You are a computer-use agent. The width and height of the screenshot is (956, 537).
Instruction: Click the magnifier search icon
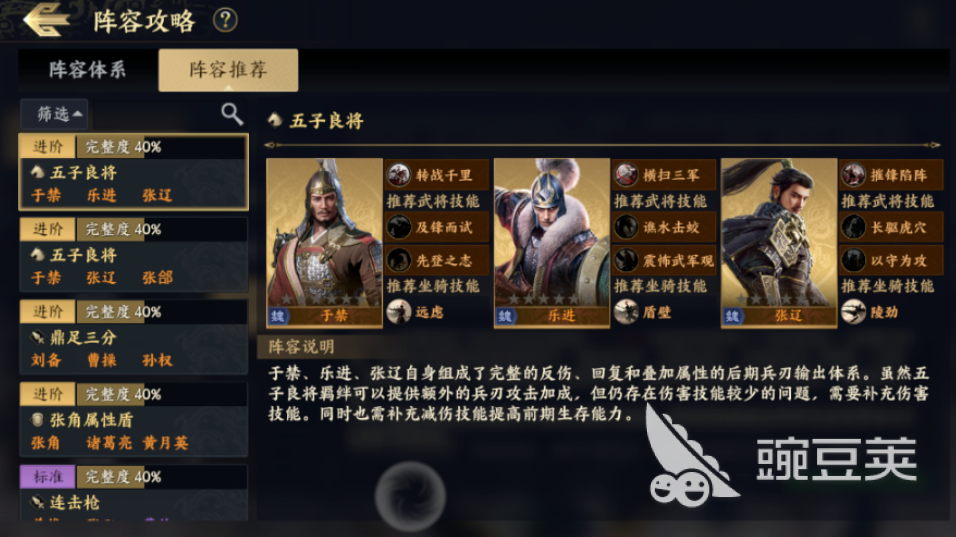pyautogui.click(x=232, y=113)
